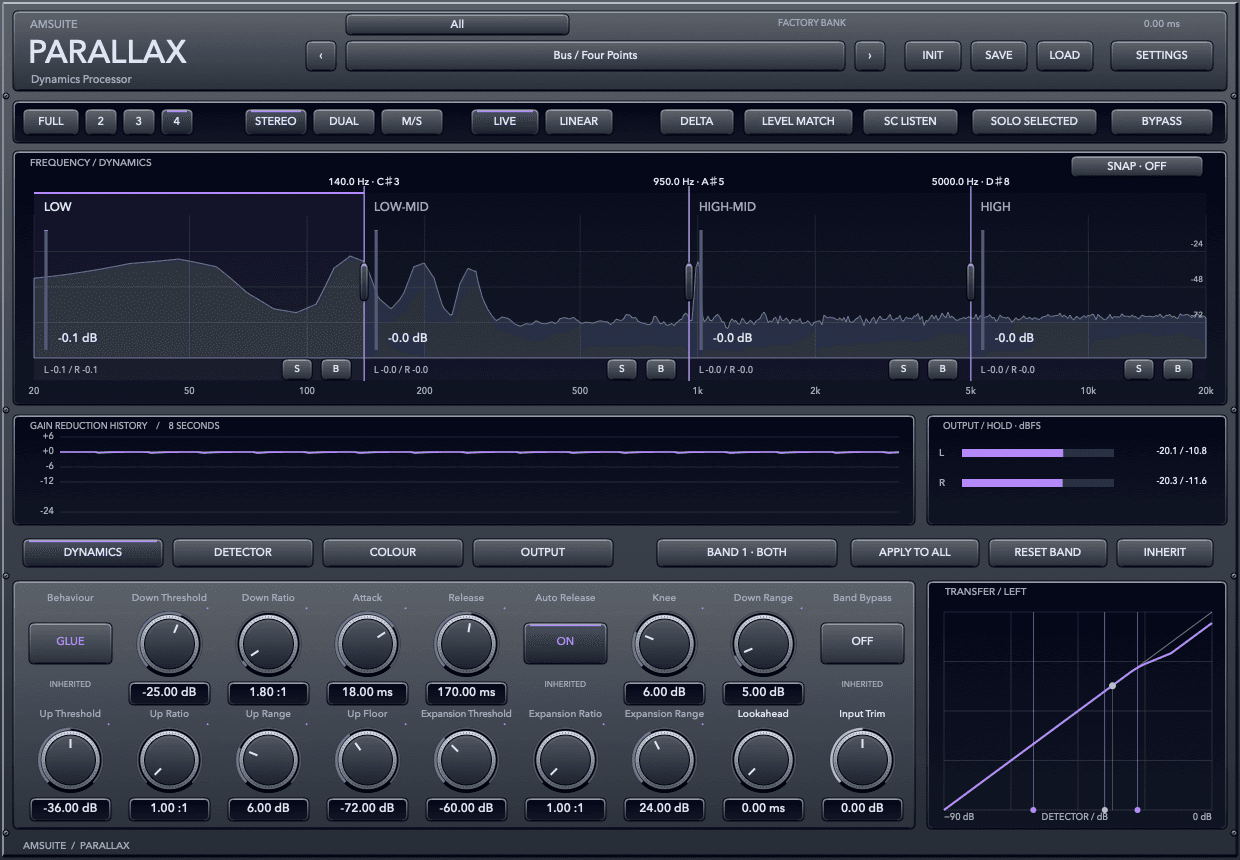The height and width of the screenshot is (860, 1240).
Task: Toggle the global BYPASS button
Action: click(x=1162, y=122)
